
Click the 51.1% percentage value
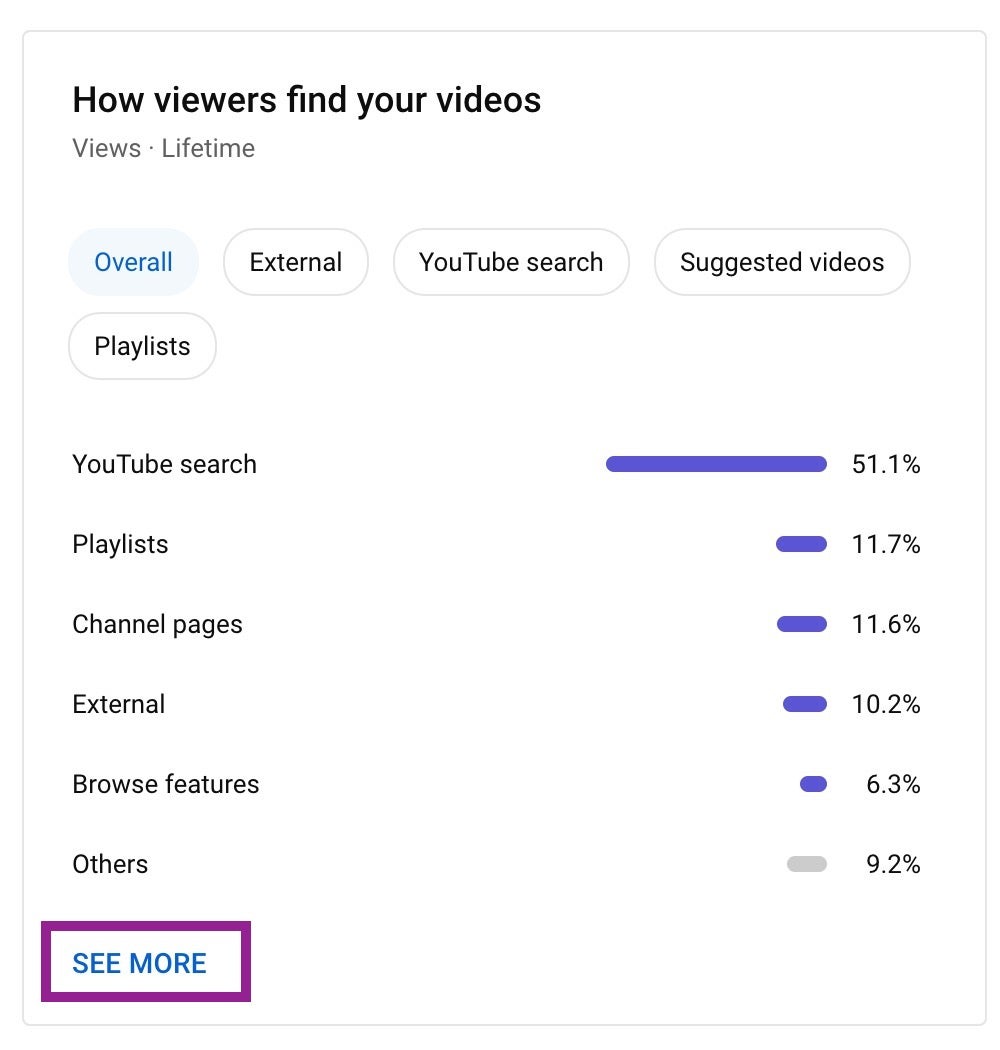pos(885,464)
